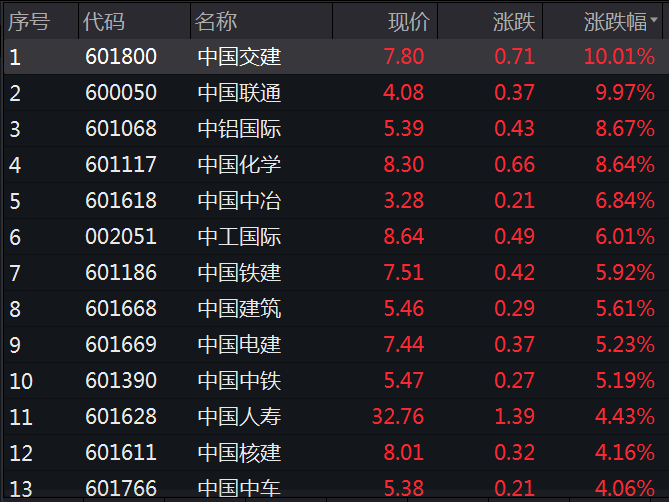The width and height of the screenshot is (669, 502).
Task: Select the 中国铁建 row
Action: [x=239, y=273]
